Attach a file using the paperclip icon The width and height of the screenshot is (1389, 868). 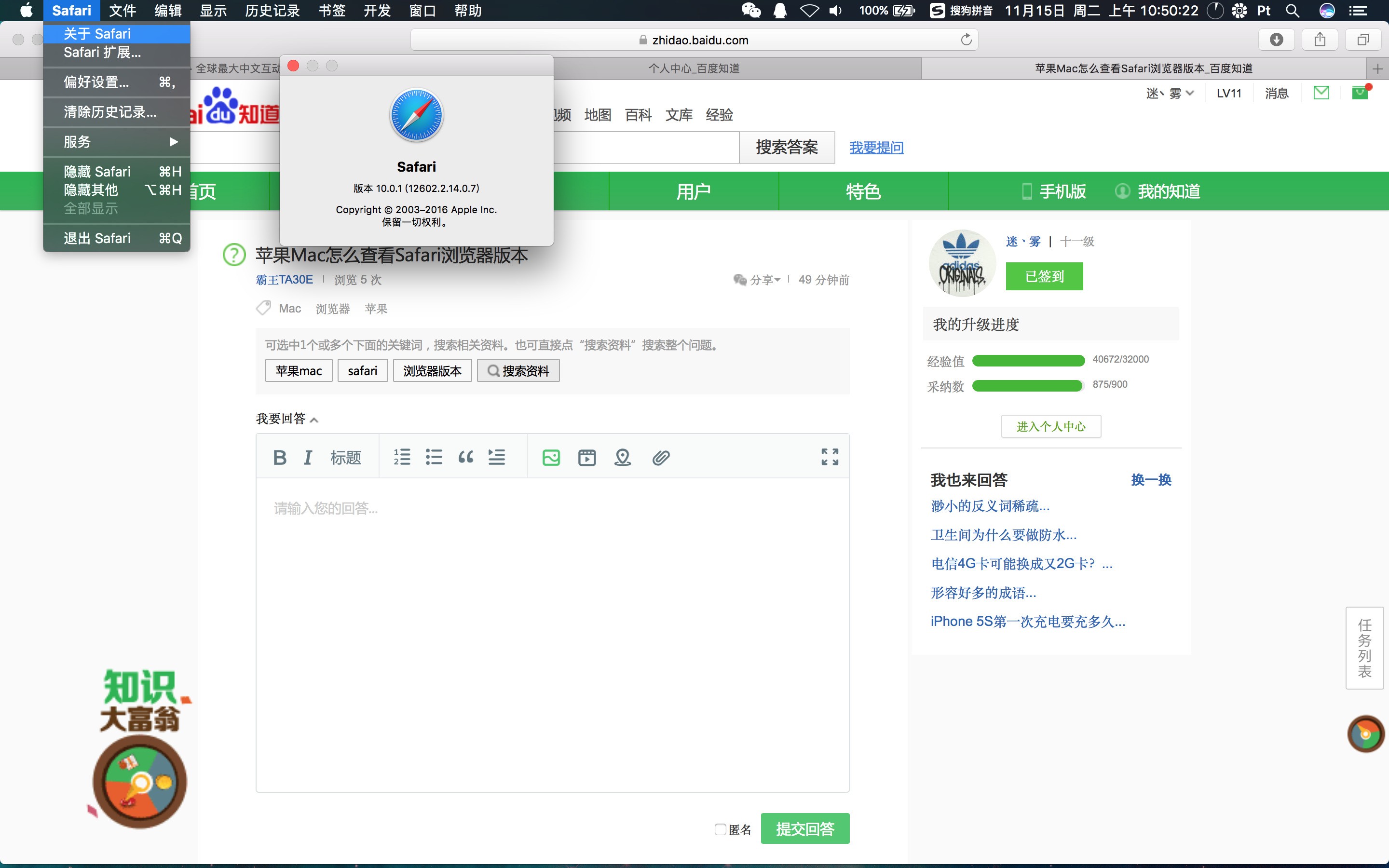(661, 457)
